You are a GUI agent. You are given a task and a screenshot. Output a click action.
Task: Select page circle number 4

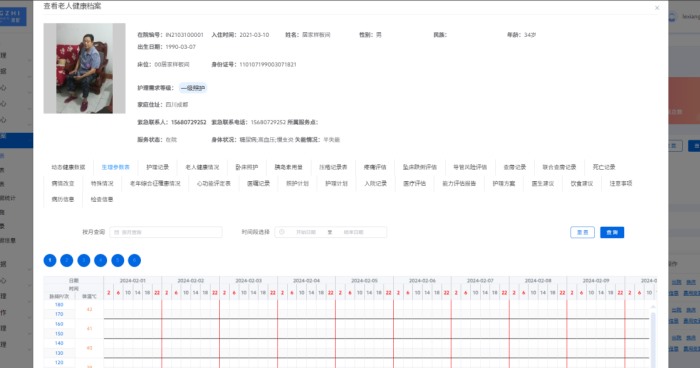click(100, 260)
